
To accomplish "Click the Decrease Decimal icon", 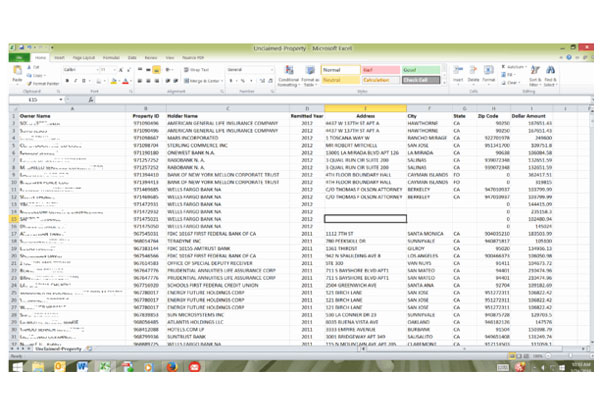I will pyautogui.click(x=270, y=81).
